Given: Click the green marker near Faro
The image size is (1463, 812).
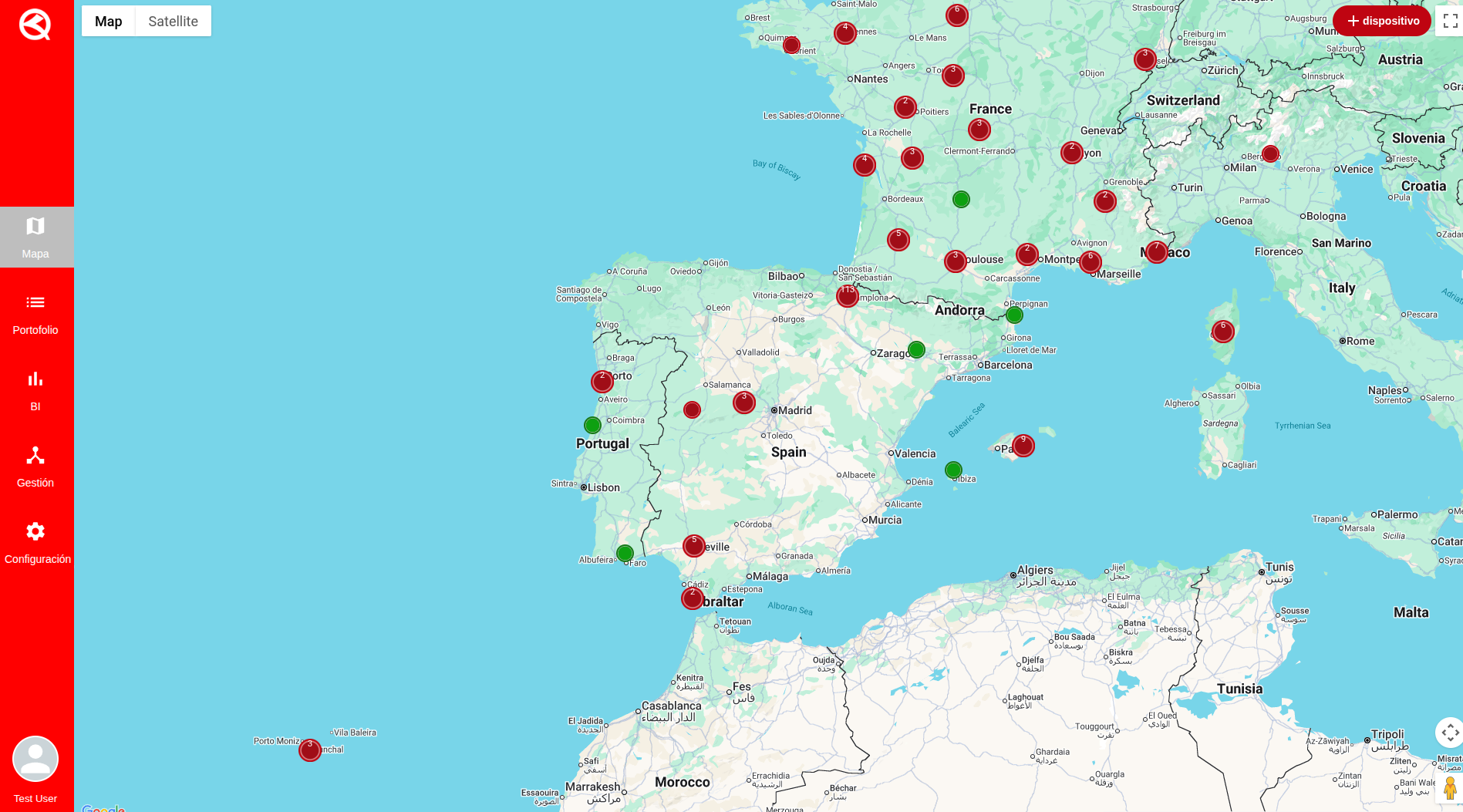Looking at the screenshot, I should (625, 553).
